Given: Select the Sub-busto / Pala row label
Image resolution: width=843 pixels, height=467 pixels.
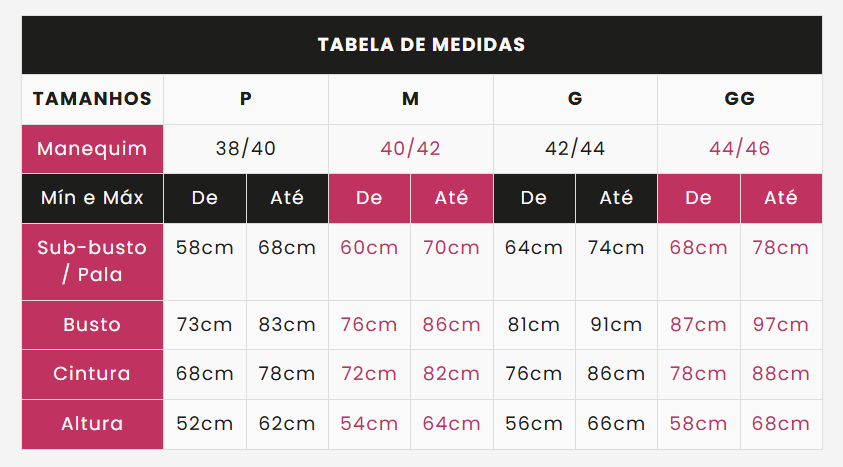Looking at the screenshot, I should (x=92, y=262).
